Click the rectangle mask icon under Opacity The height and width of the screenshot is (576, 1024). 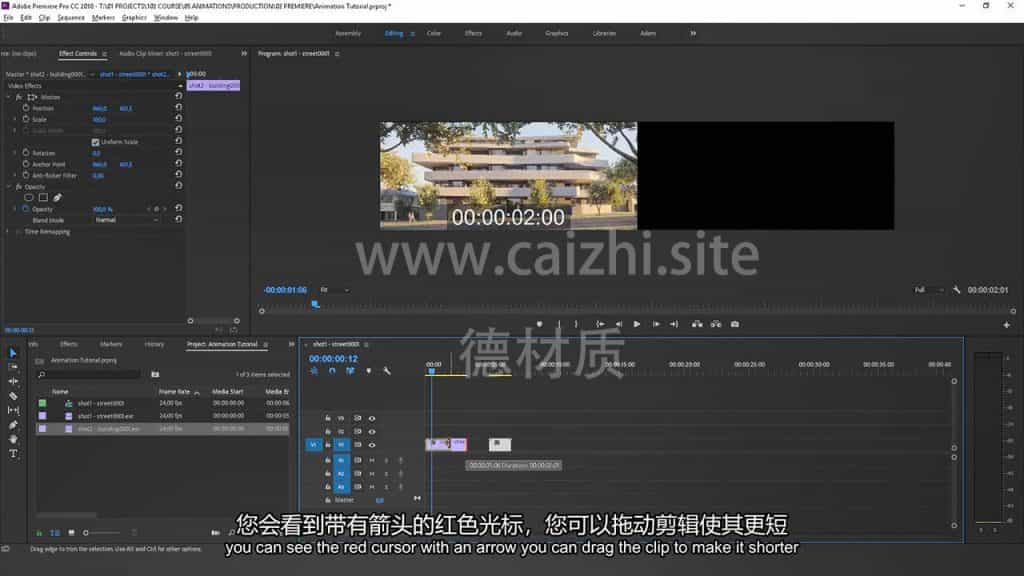point(43,197)
